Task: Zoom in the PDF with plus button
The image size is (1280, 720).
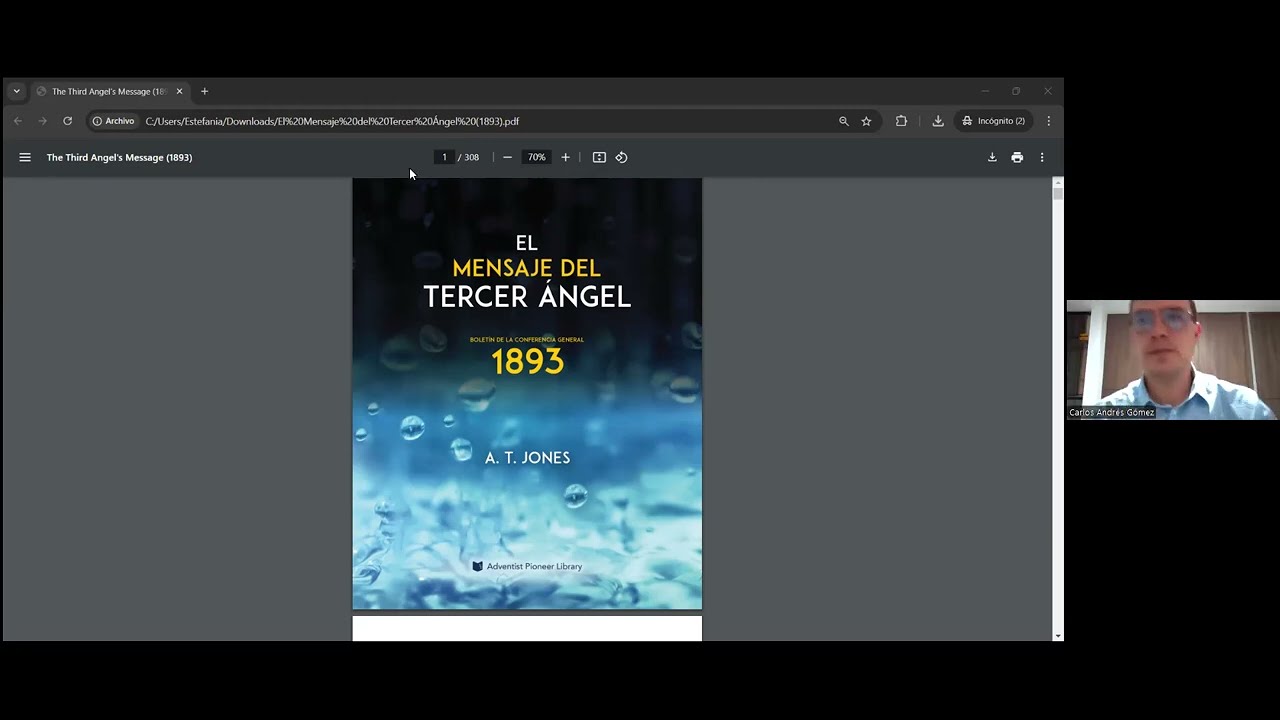Action: tap(565, 157)
